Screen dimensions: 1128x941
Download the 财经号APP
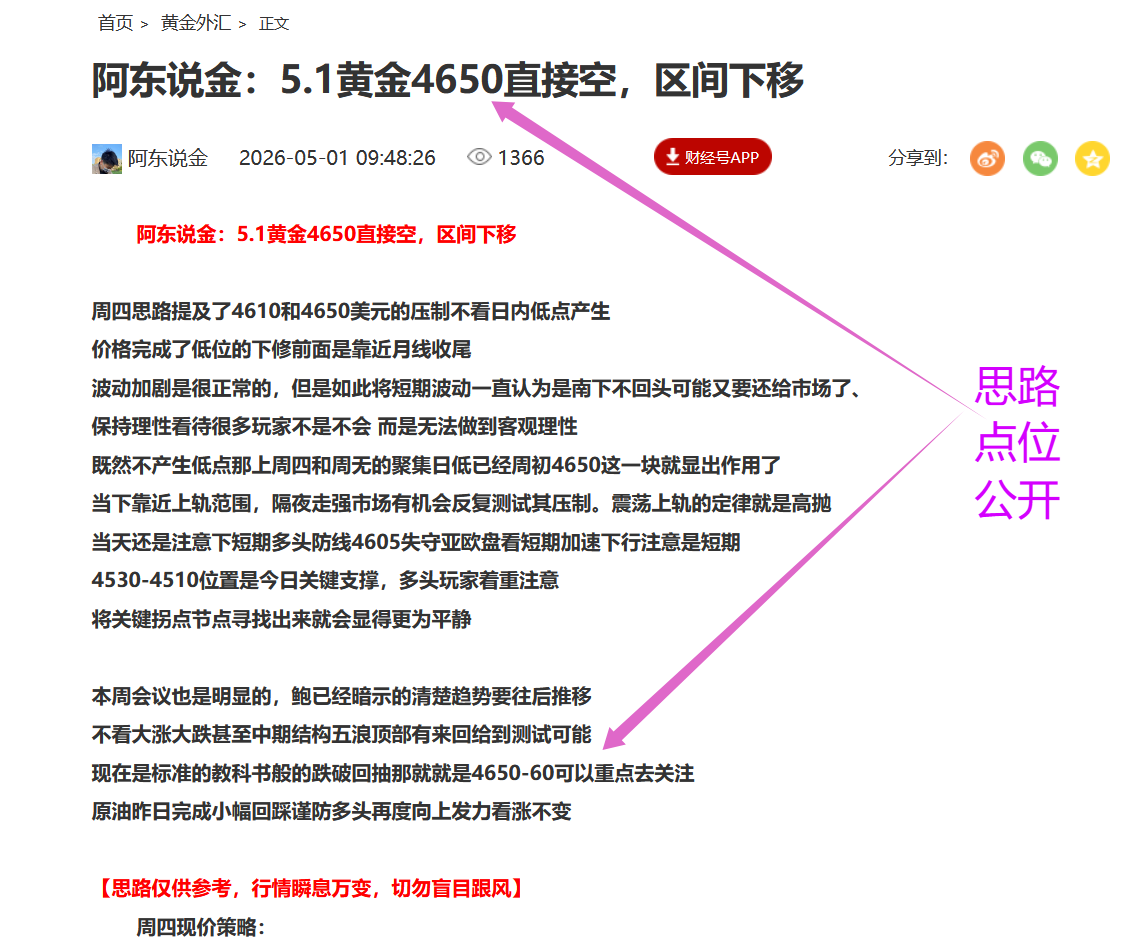pyautogui.click(x=712, y=157)
